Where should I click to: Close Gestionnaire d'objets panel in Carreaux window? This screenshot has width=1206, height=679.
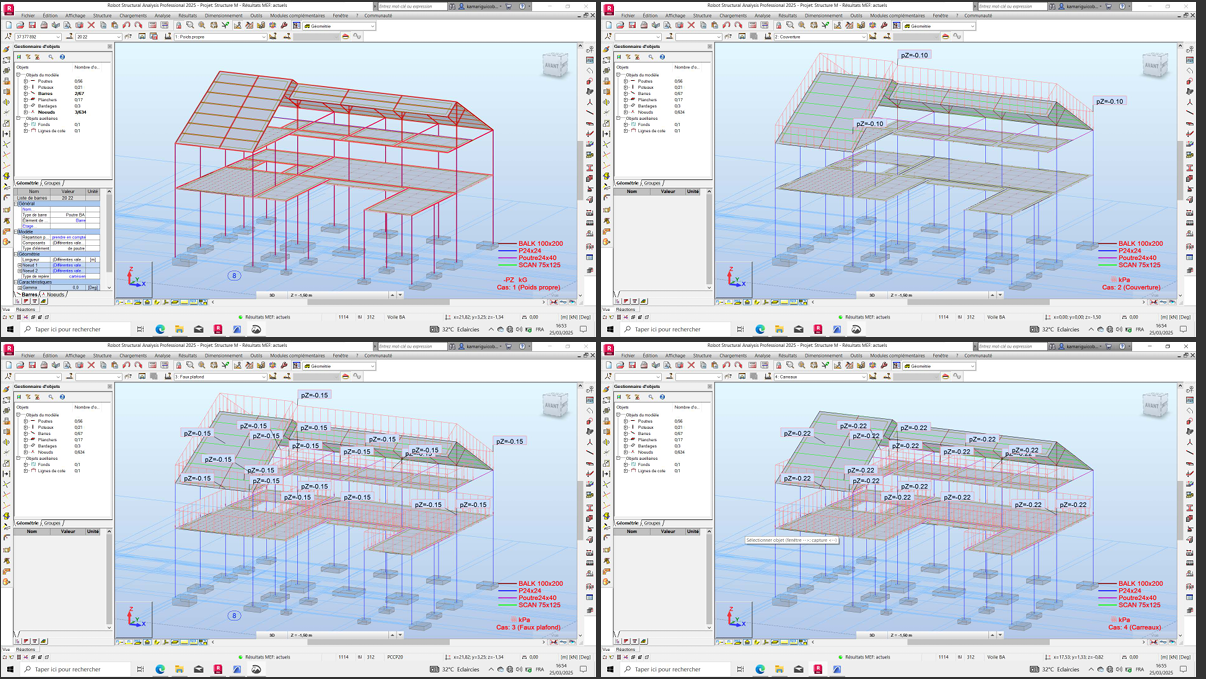tap(710, 387)
